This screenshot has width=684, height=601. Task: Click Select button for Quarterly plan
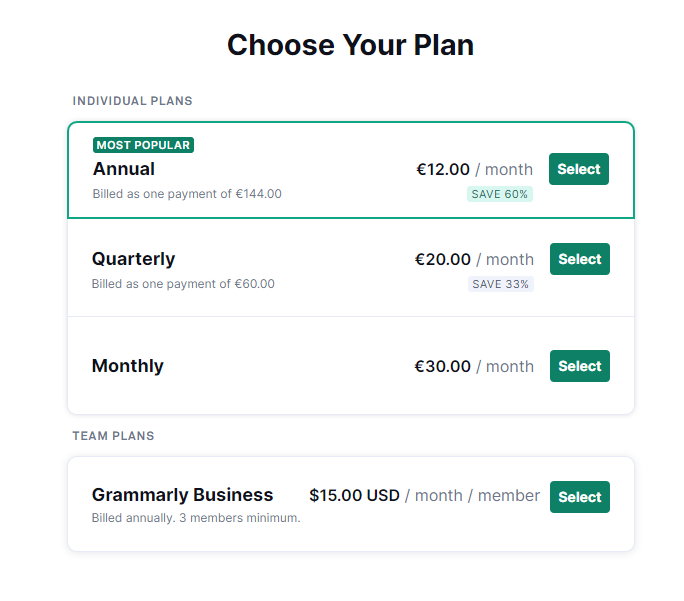(x=579, y=259)
